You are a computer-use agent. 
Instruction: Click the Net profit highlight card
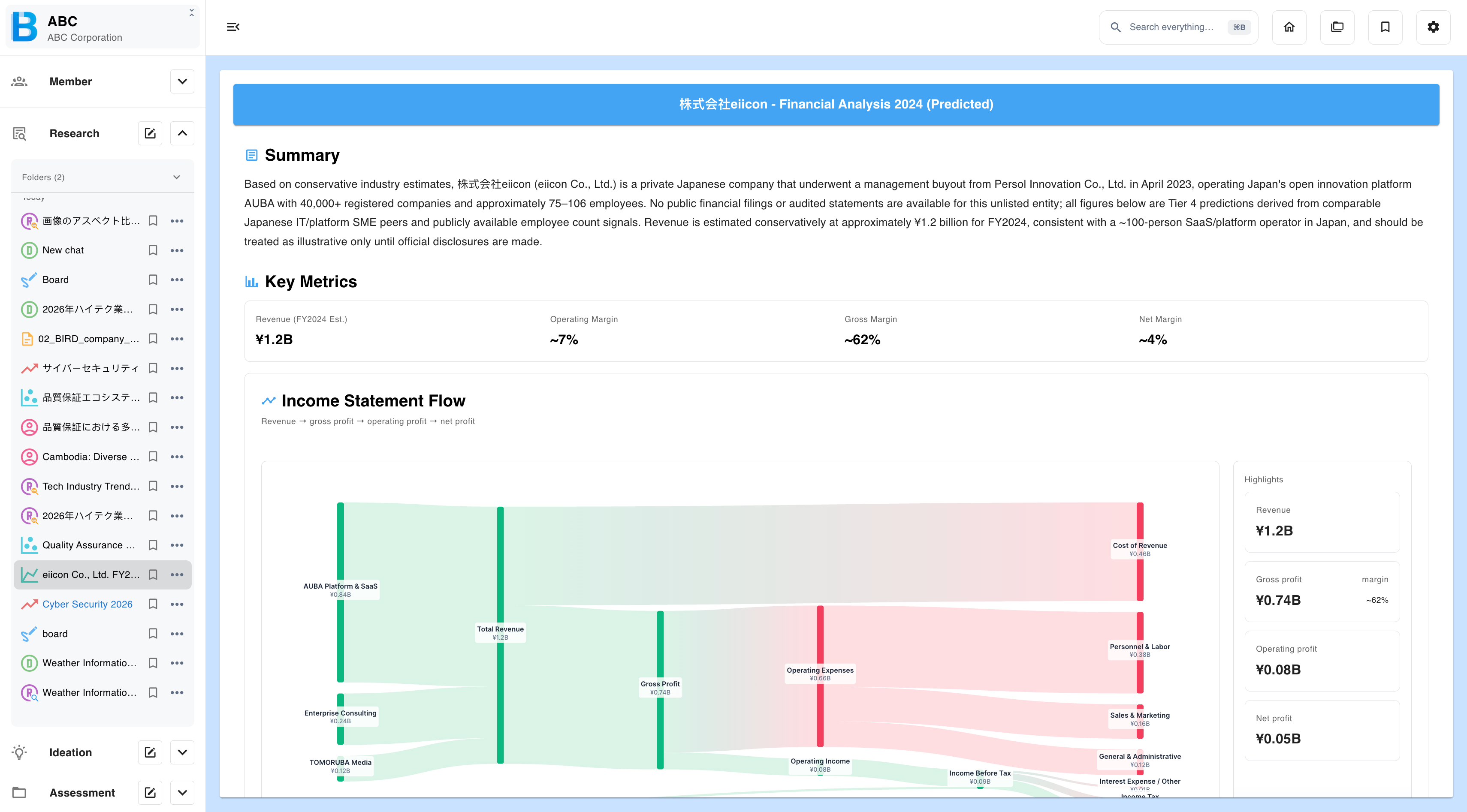[1322, 730]
